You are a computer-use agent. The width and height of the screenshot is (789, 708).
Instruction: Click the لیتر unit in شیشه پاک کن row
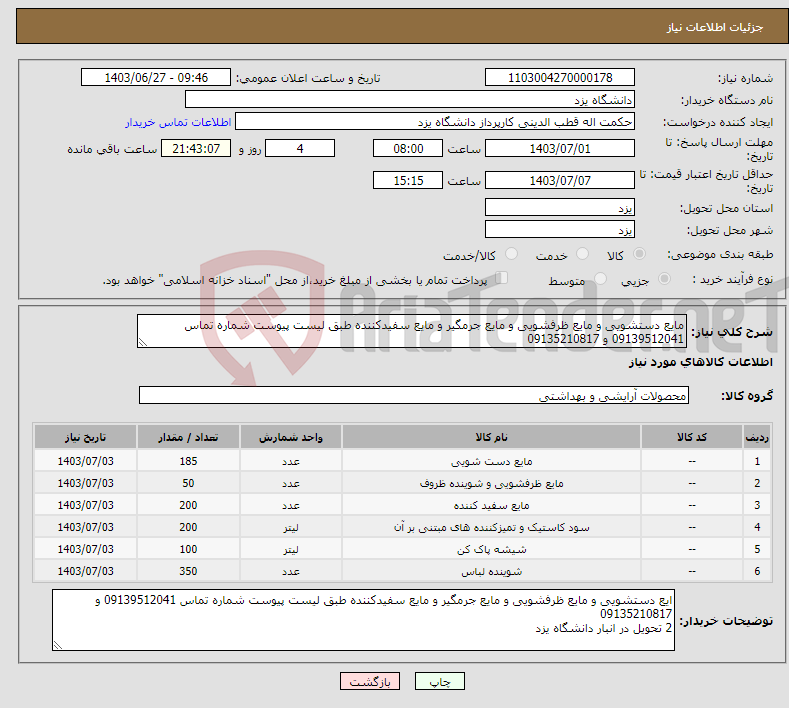(x=291, y=549)
